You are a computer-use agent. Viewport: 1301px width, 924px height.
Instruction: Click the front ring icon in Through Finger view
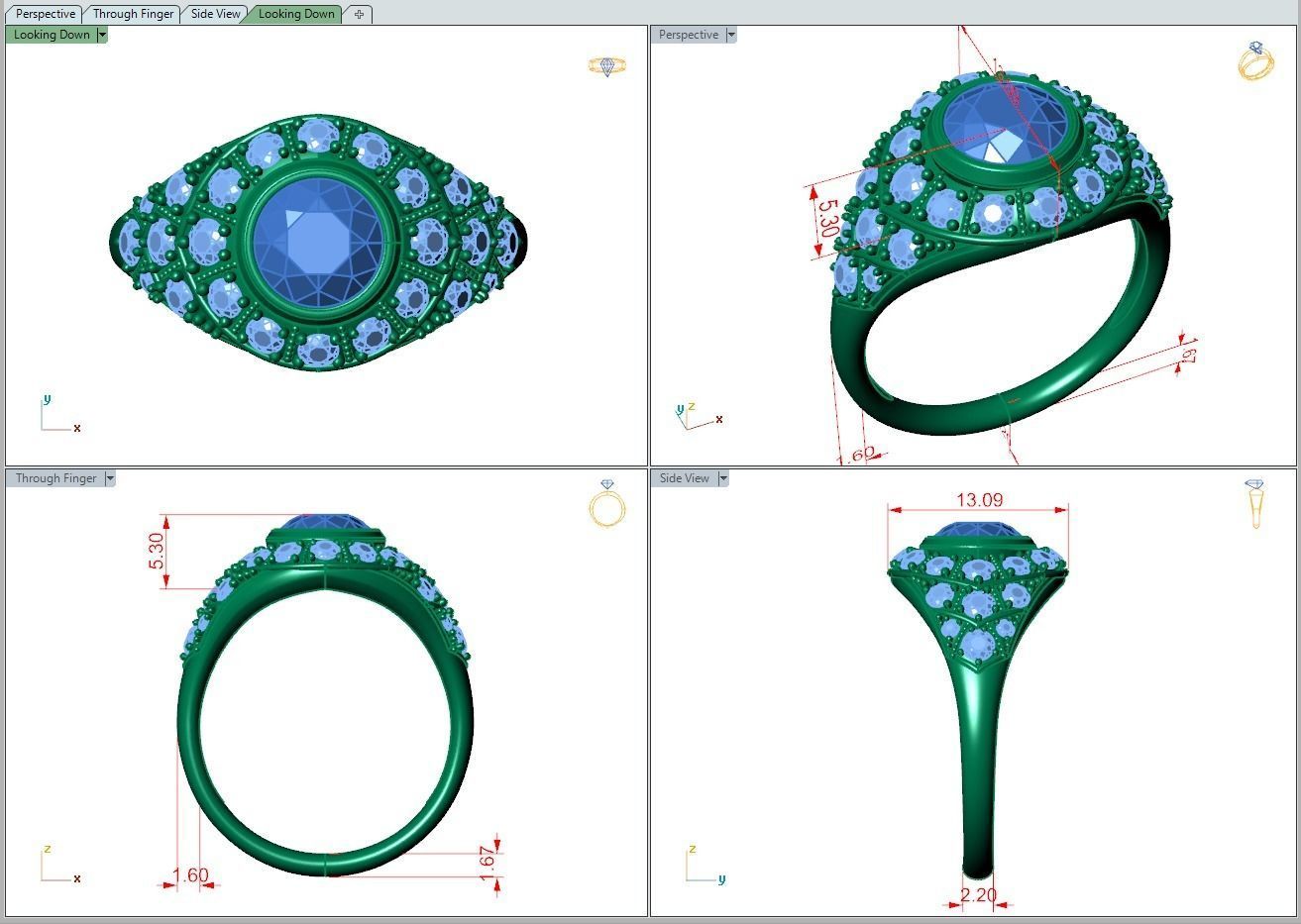pyautogui.click(x=607, y=503)
